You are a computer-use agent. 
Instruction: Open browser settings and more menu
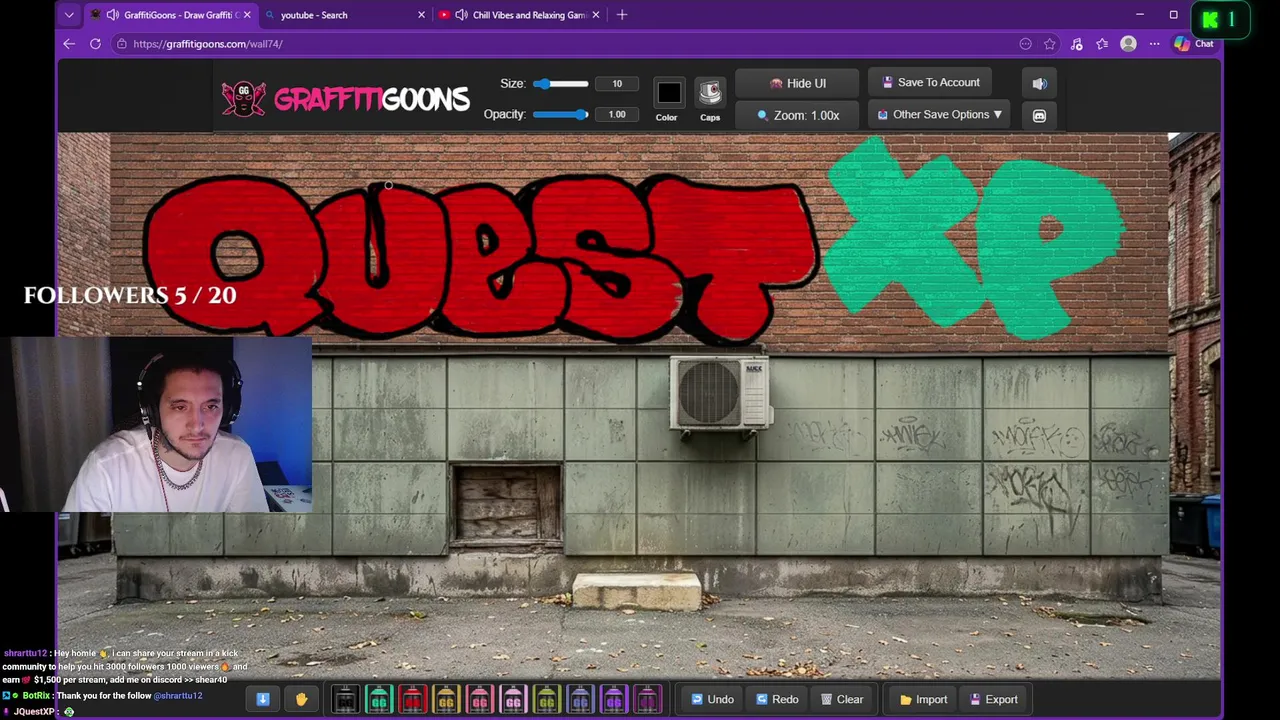(1154, 44)
